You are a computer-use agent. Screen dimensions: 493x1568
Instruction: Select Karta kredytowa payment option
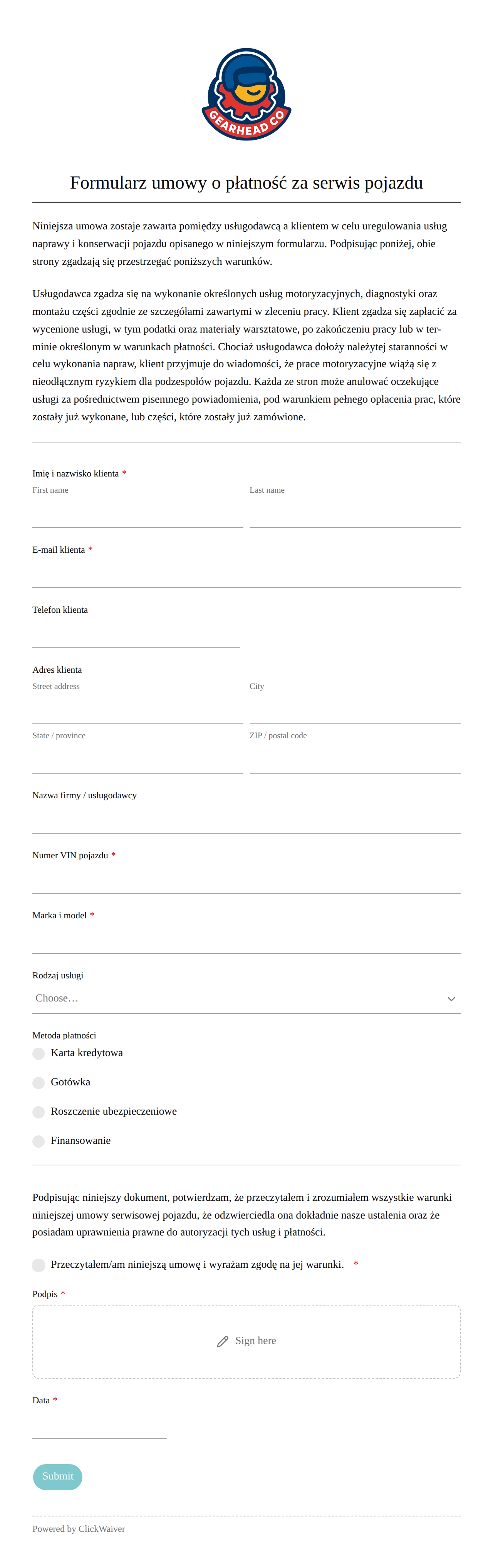click(39, 1054)
